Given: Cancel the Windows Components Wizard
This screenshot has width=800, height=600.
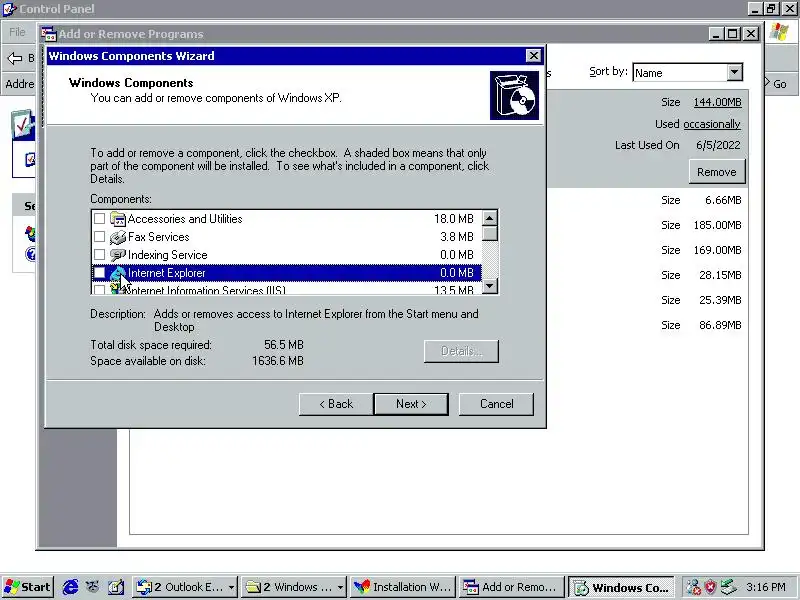Looking at the screenshot, I should (496, 404).
